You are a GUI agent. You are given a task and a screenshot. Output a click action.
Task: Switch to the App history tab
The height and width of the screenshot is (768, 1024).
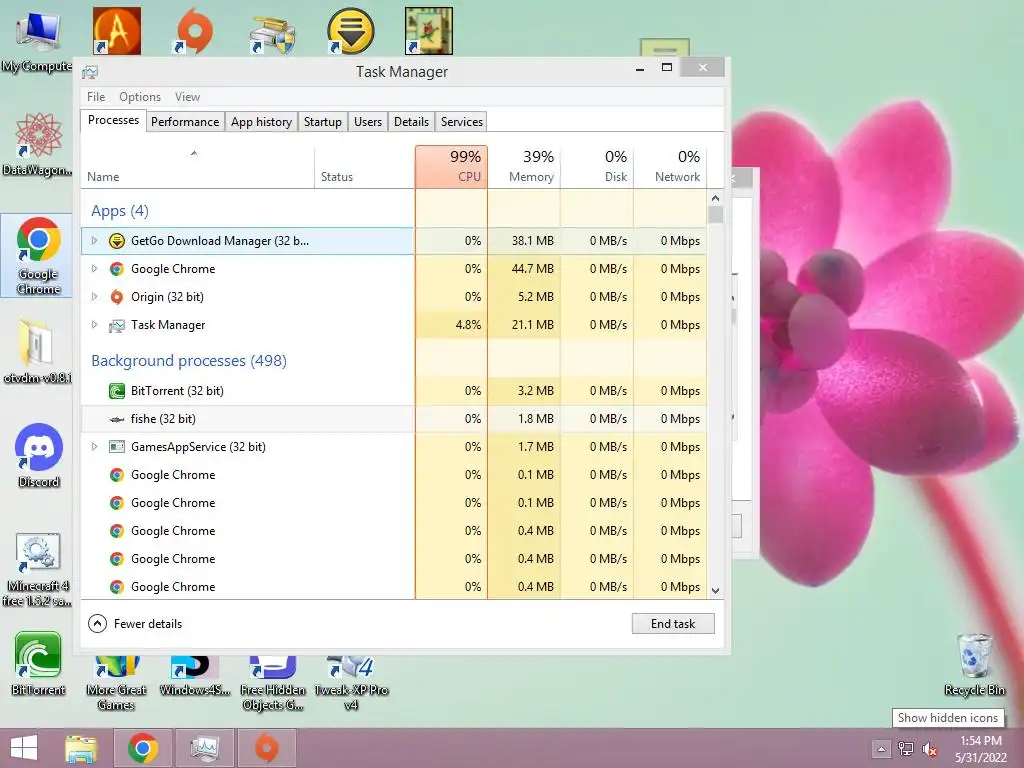coord(261,122)
